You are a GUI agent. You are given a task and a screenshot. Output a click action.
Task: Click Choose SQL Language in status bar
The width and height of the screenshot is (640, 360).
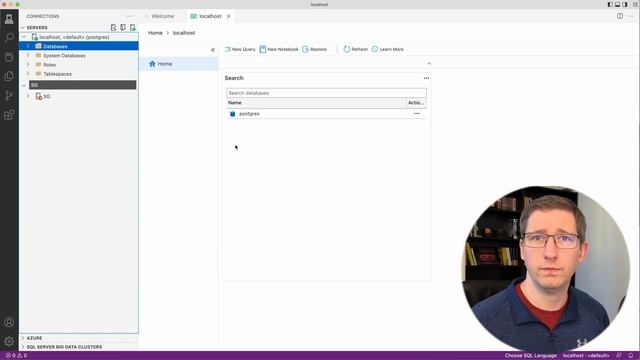tap(531, 356)
